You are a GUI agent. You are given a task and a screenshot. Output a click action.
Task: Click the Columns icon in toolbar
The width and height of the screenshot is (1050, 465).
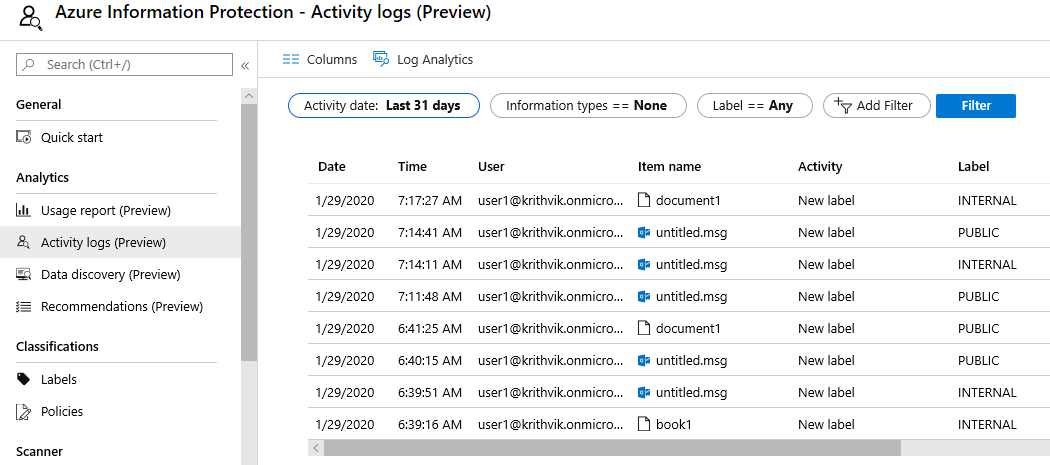tap(291, 59)
